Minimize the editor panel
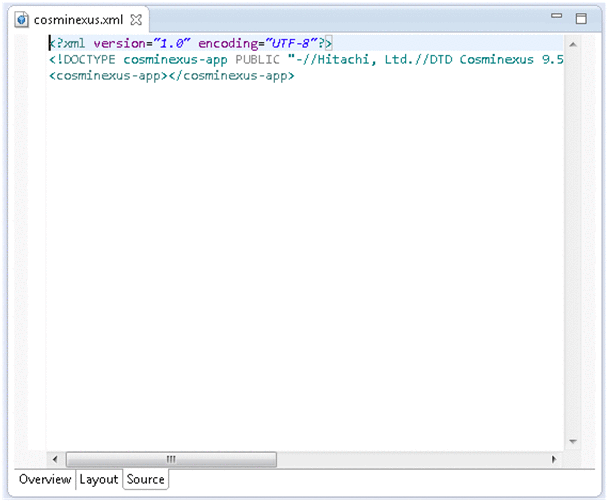The image size is (609, 503). click(x=559, y=18)
